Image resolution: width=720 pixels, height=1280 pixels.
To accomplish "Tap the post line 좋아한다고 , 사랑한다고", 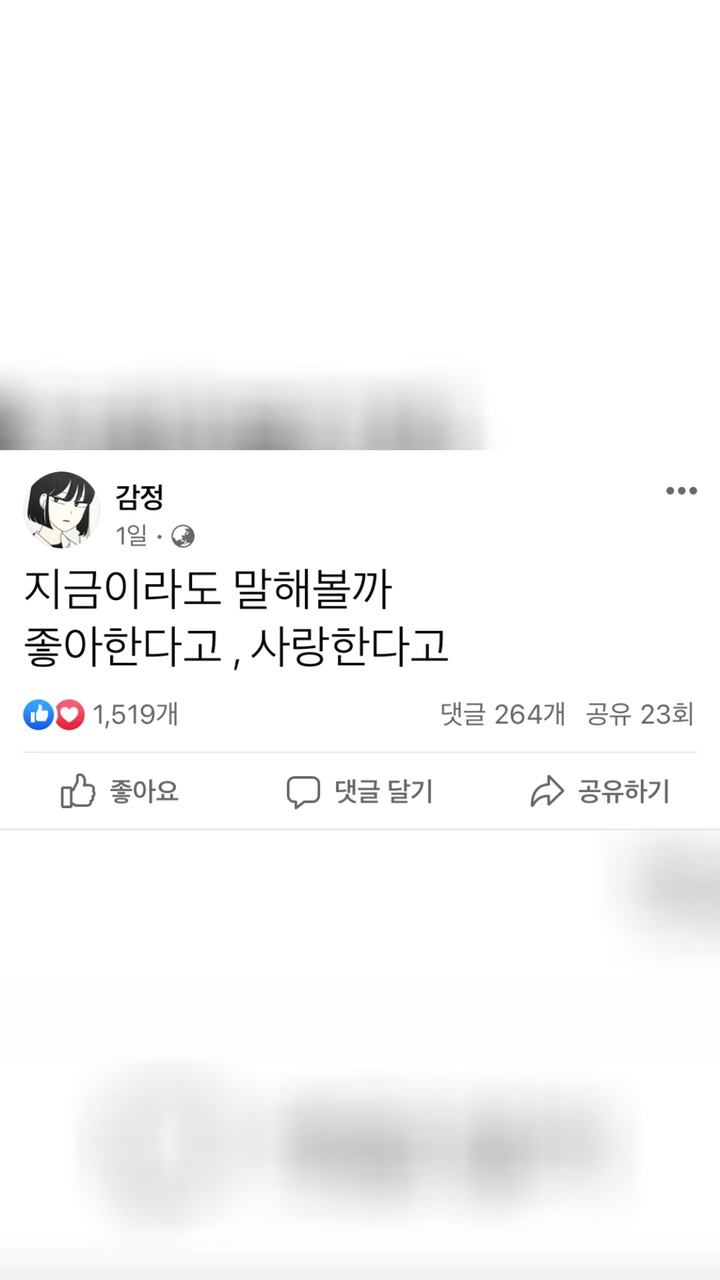I will point(237,648).
